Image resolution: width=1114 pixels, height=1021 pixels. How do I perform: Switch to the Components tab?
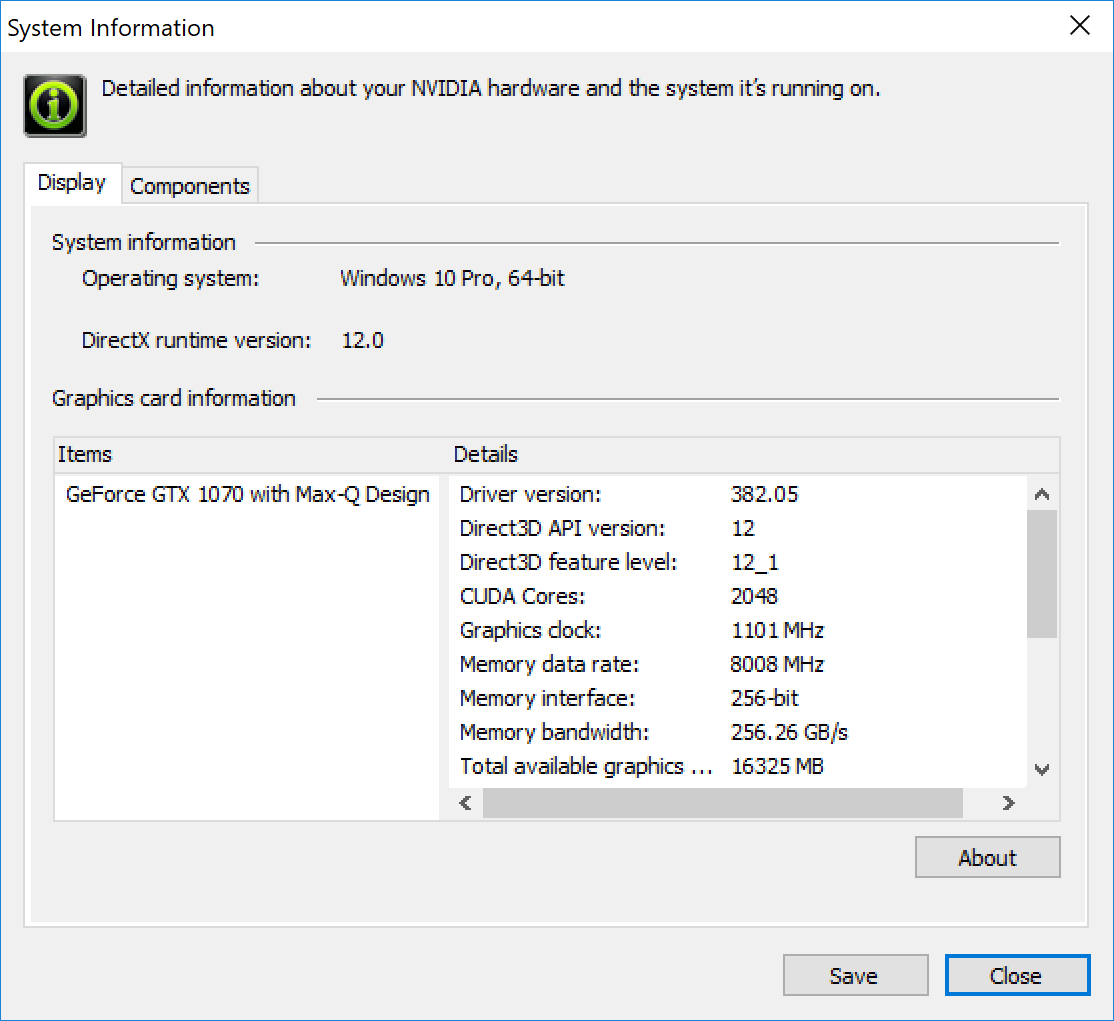coord(190,186)
